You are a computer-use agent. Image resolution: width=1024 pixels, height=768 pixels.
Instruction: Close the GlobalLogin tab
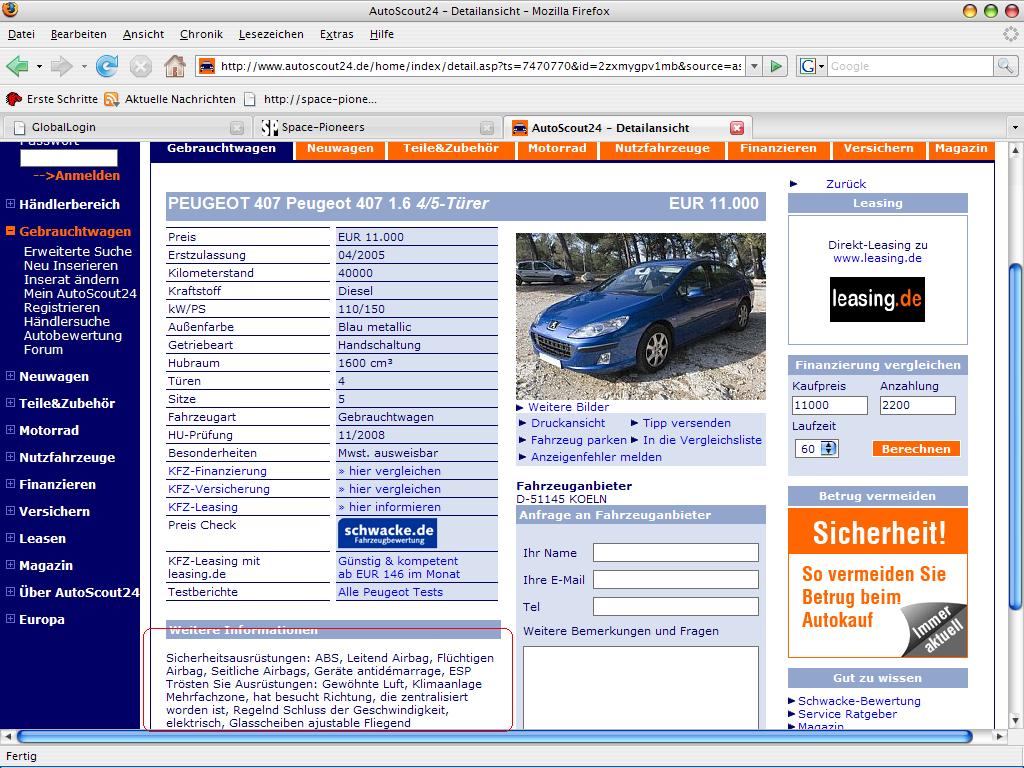[237, 128]
